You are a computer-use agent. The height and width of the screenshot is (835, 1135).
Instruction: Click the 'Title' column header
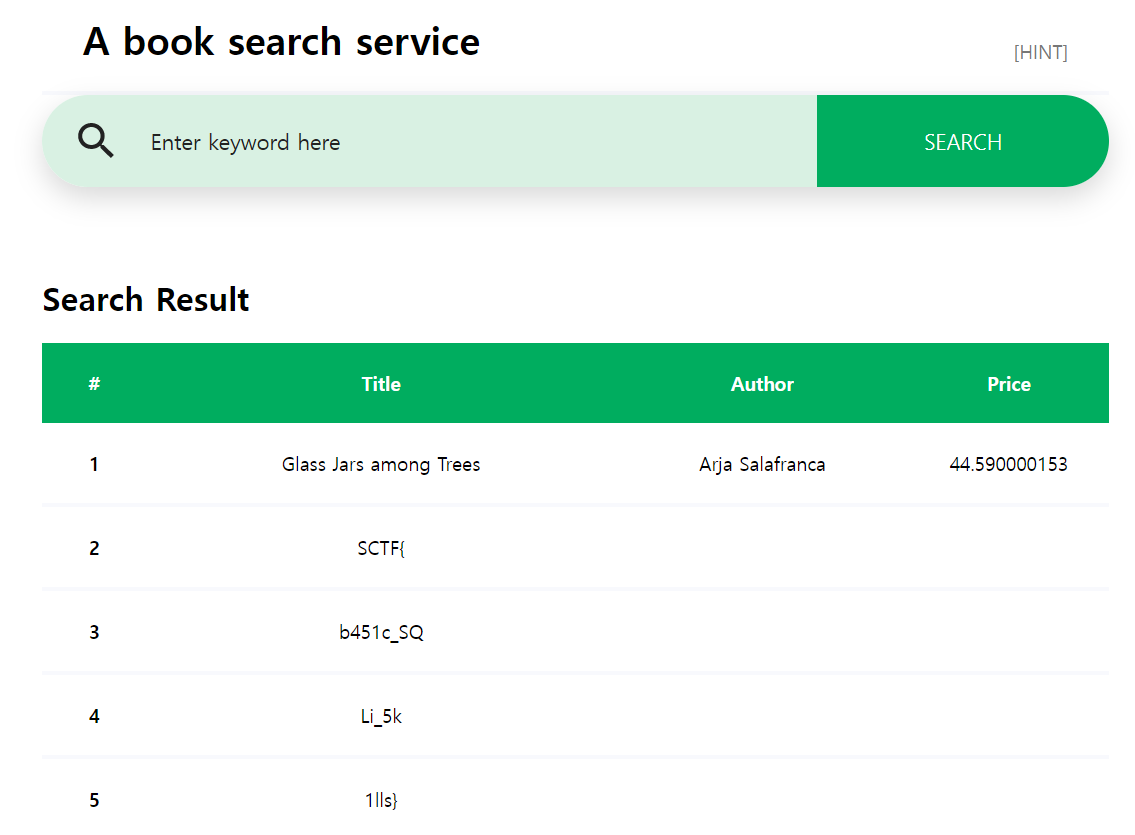(381, 383)
